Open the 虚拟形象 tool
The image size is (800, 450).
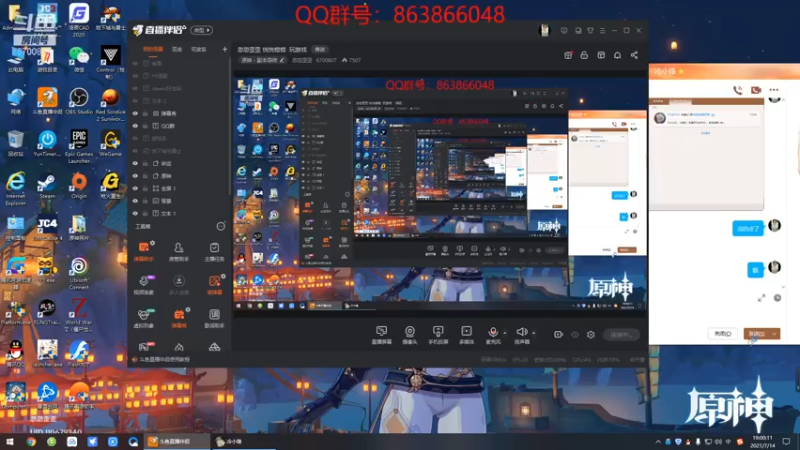144,317
